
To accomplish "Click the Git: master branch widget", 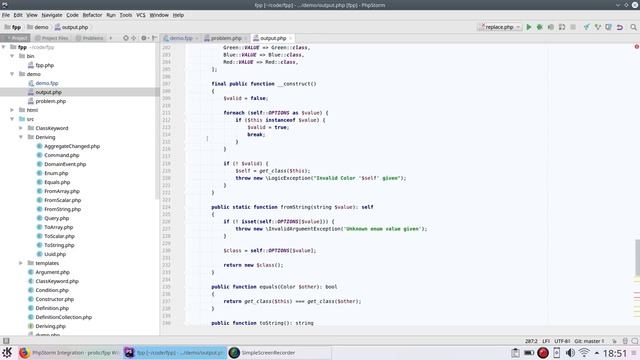I will point(589,341).
